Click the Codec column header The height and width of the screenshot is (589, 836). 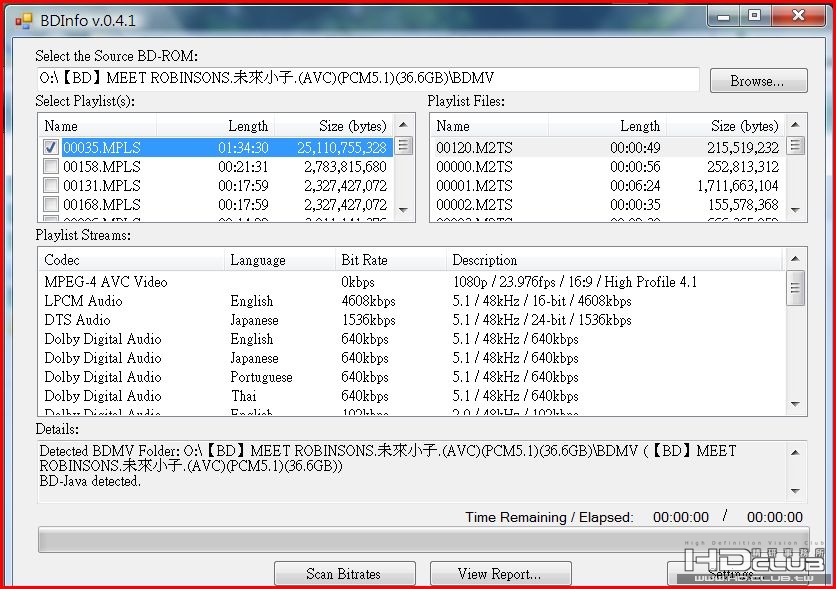[131, 260]
